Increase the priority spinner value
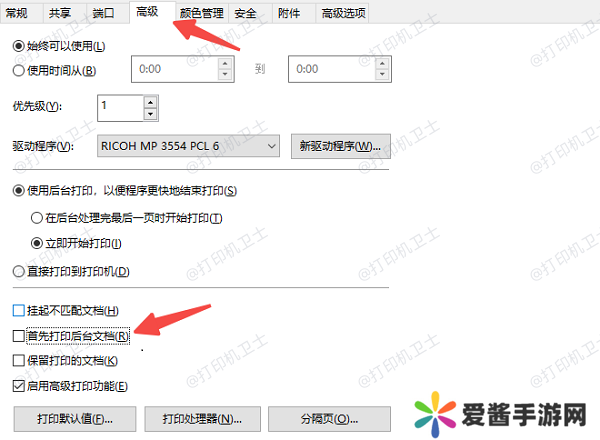Image resolution: width=600 pixels, height=440 pixels. pyautogui.click(x=150, y=102)
